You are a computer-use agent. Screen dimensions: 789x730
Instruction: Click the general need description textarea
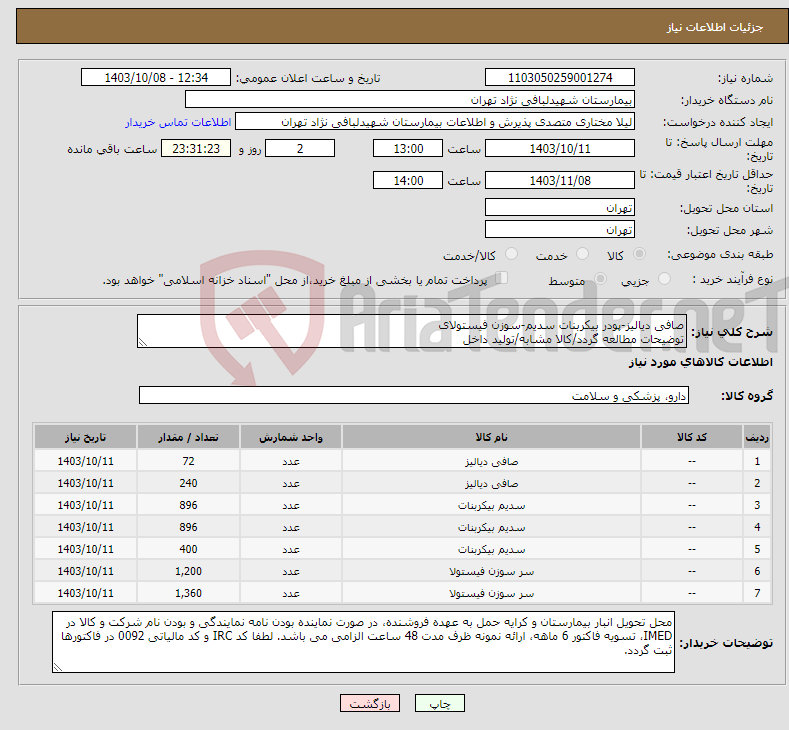[412, 332]
